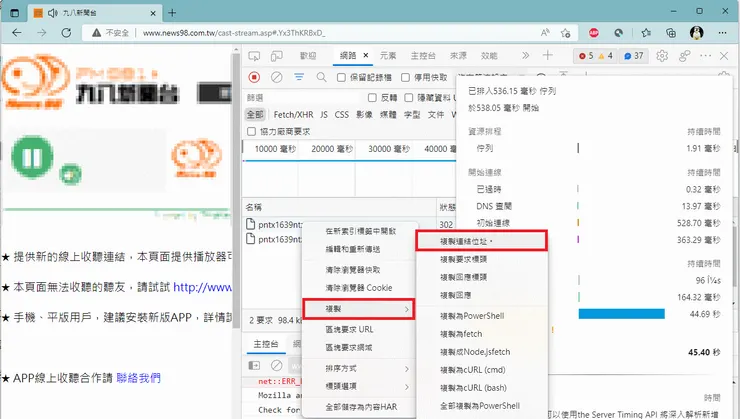
Task: Pause the radio stream on the page
Action: pyautogui.click(x=32, y=157)
